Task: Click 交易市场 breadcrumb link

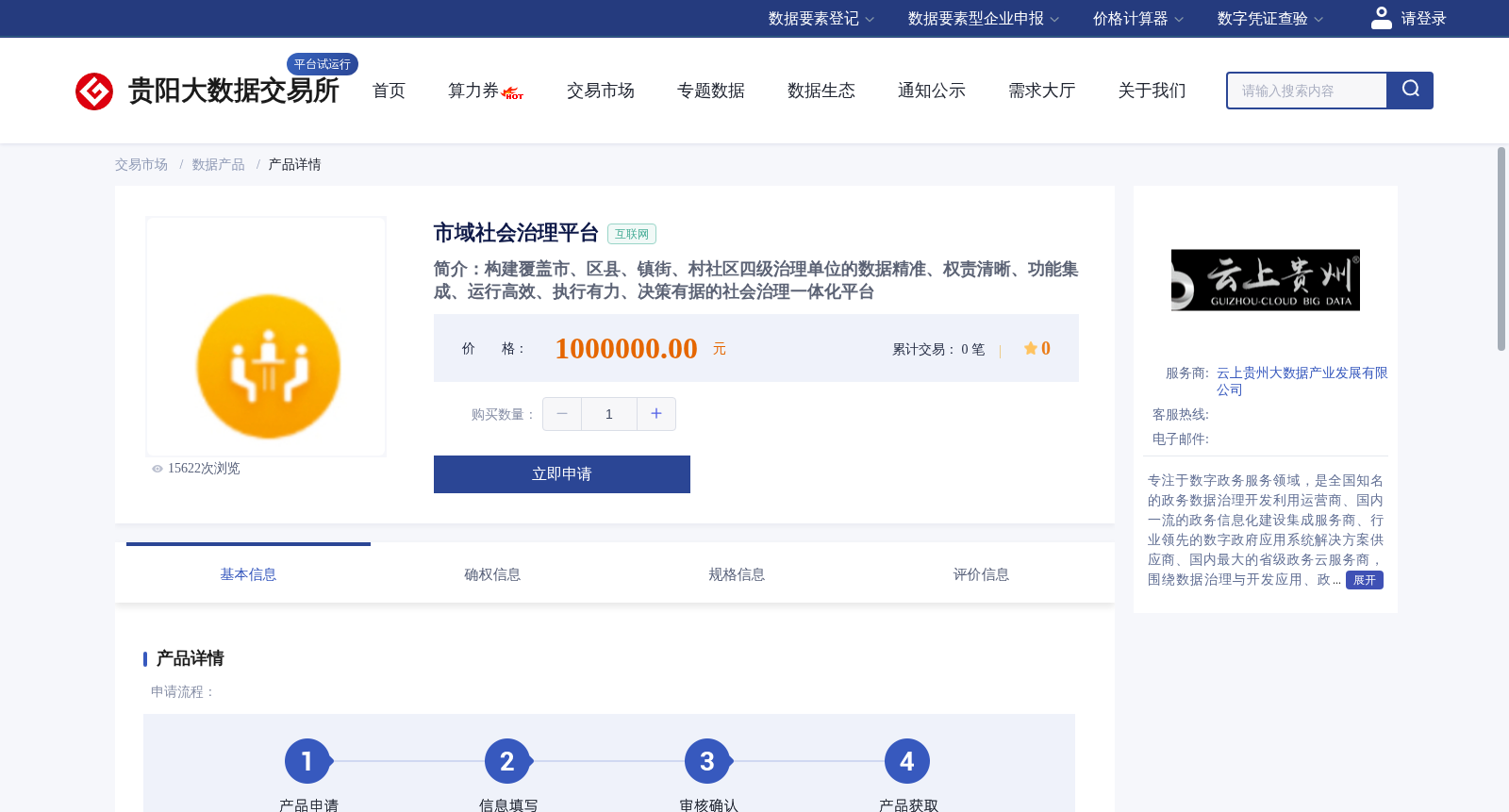Action: pos(141,165)
